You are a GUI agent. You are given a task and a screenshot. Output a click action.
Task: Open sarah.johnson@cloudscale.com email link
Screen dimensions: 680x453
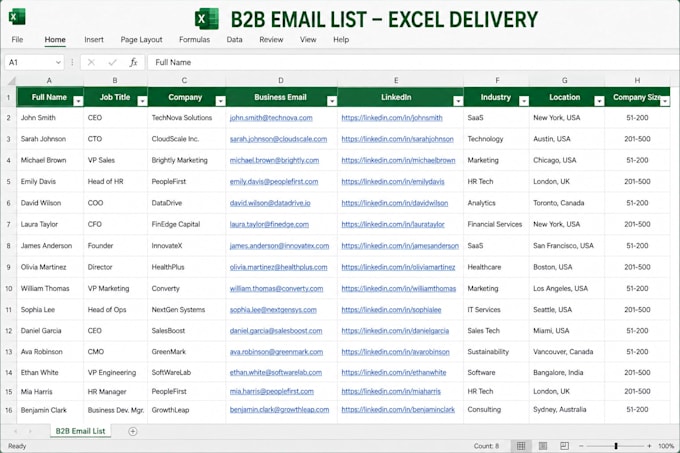point(278,139)
